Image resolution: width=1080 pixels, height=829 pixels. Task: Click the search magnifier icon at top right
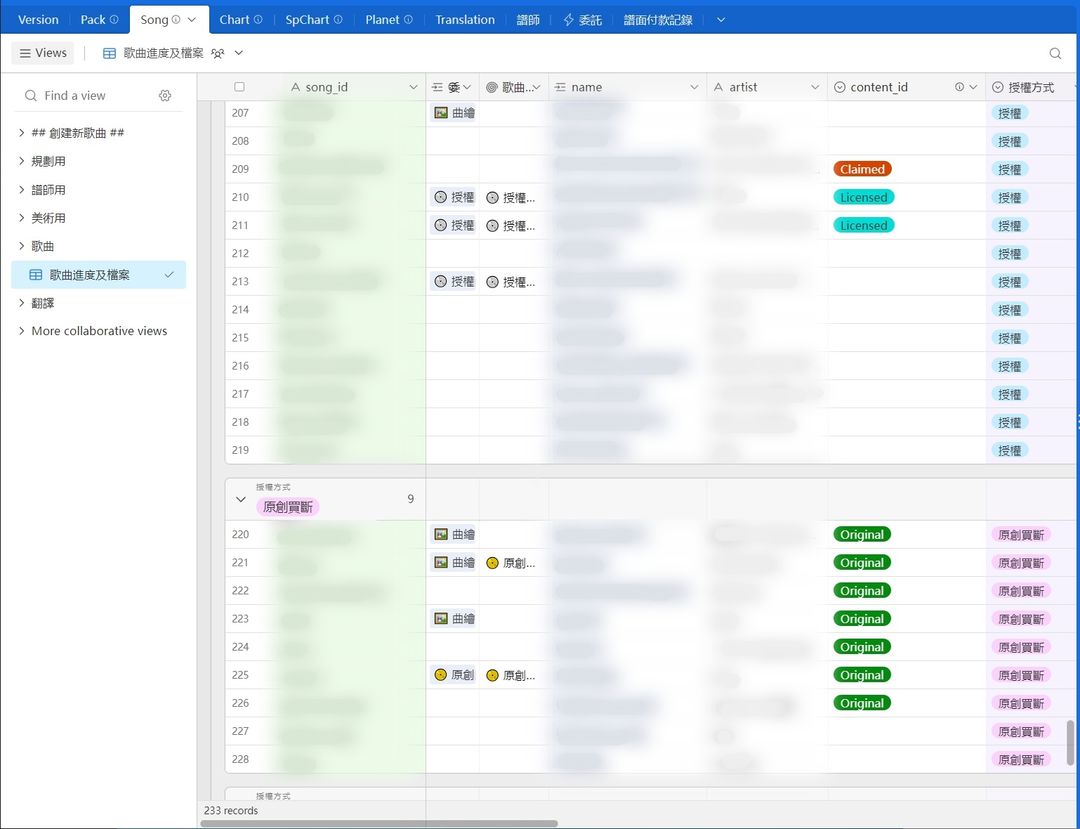[x=1055, y=53]
